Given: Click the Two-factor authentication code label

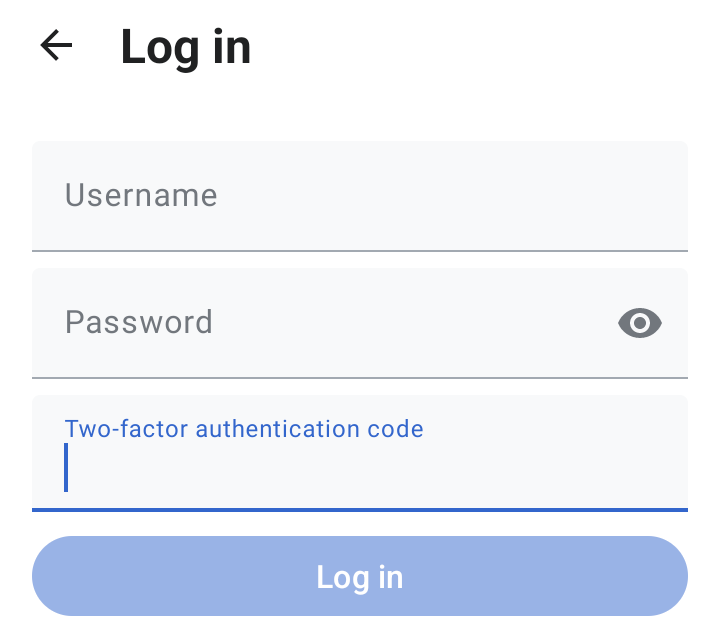Looking at the screenshot, I should (x=244, y=429).
